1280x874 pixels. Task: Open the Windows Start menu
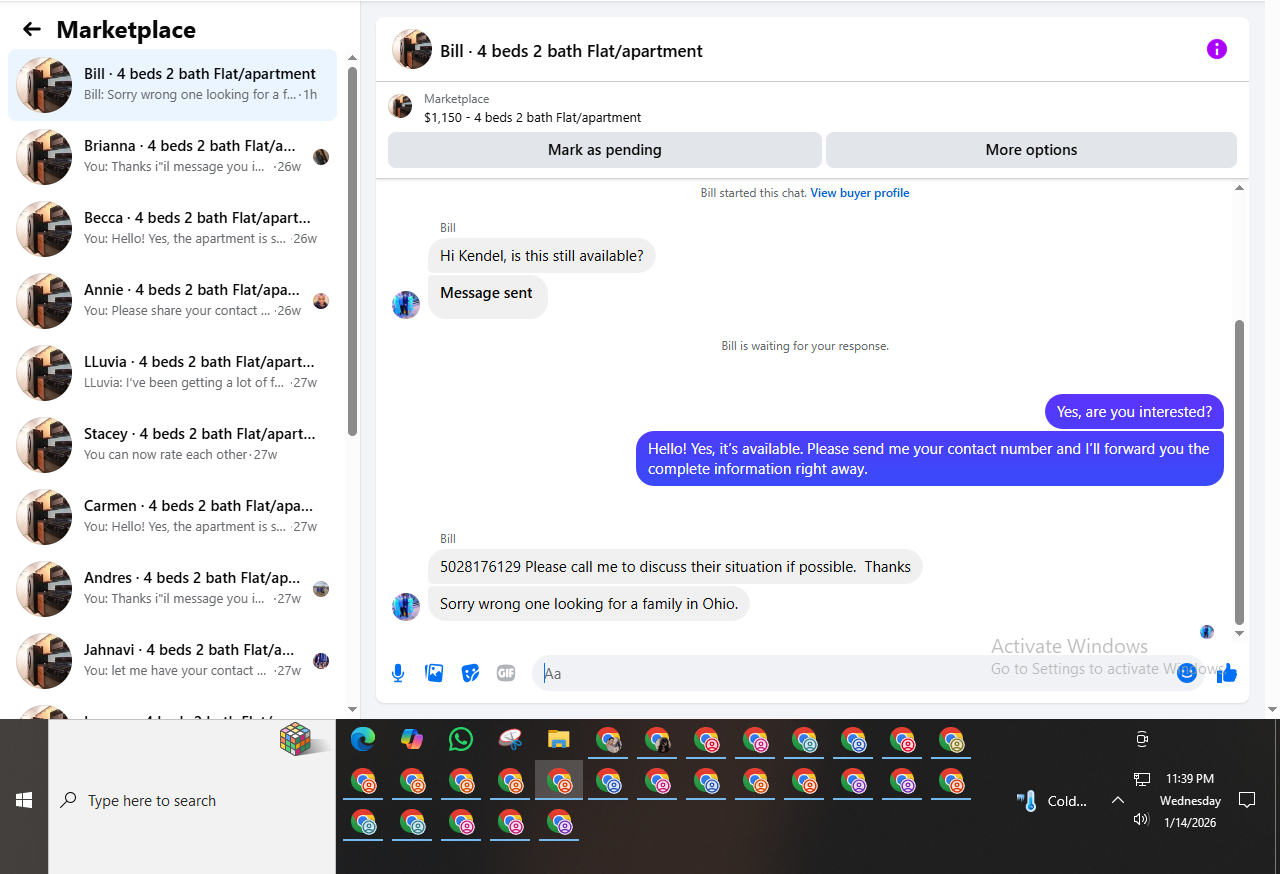click(24, 800)
